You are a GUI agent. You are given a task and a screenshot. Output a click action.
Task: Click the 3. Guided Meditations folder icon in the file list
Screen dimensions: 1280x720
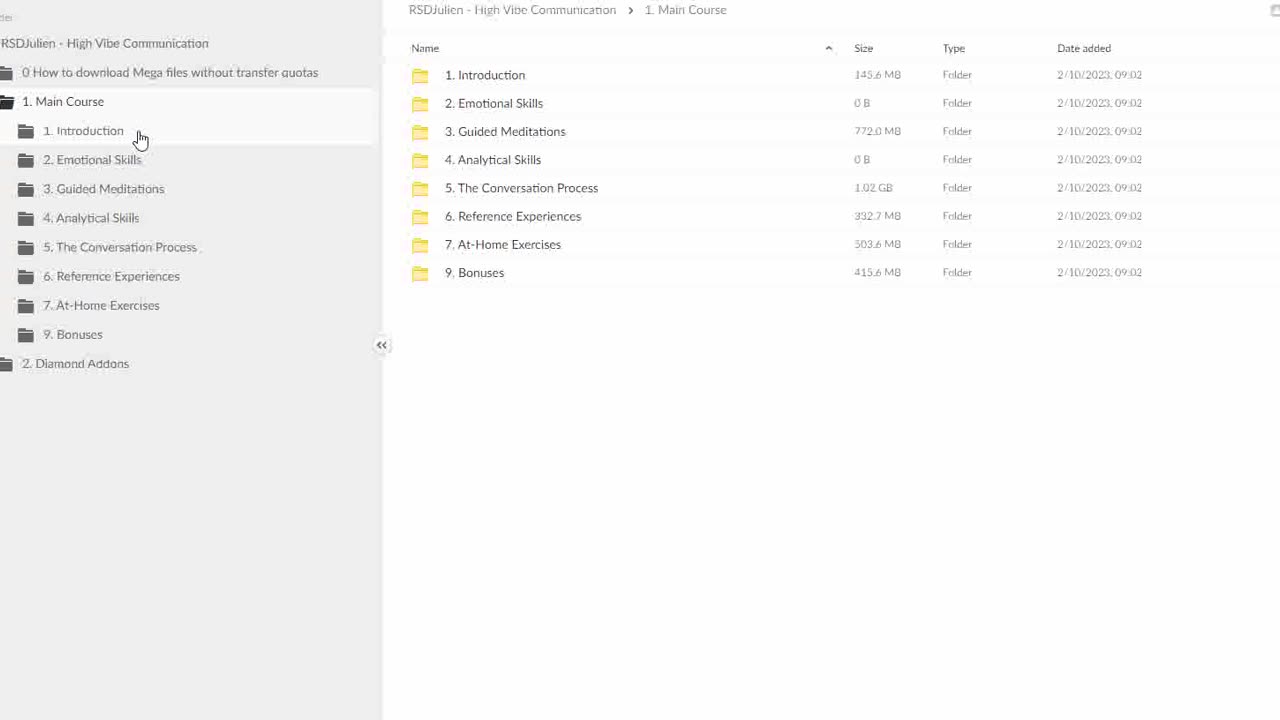(420, 131)
